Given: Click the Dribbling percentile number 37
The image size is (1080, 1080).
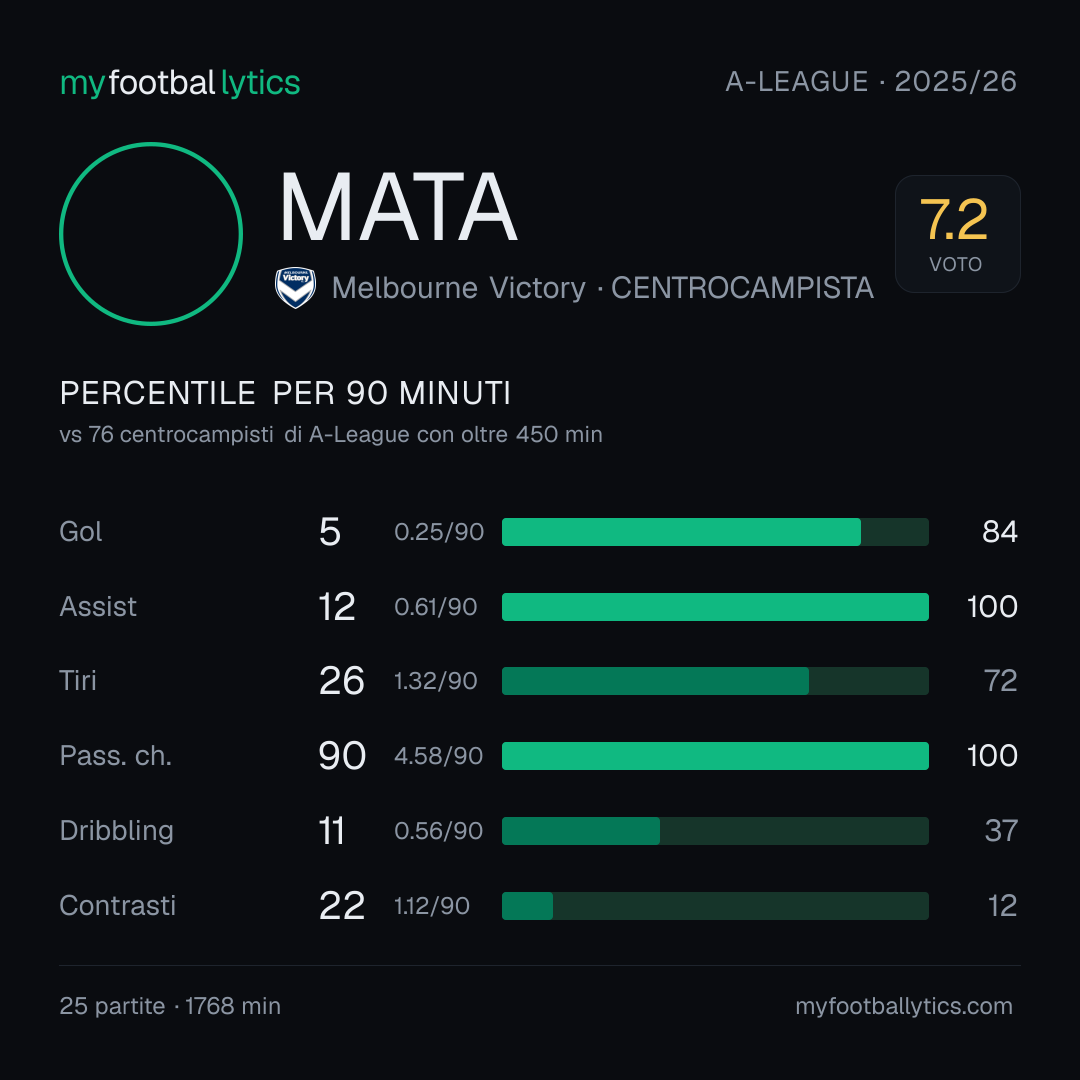Looking at the screenshot, I should (x=1001, y=831).
